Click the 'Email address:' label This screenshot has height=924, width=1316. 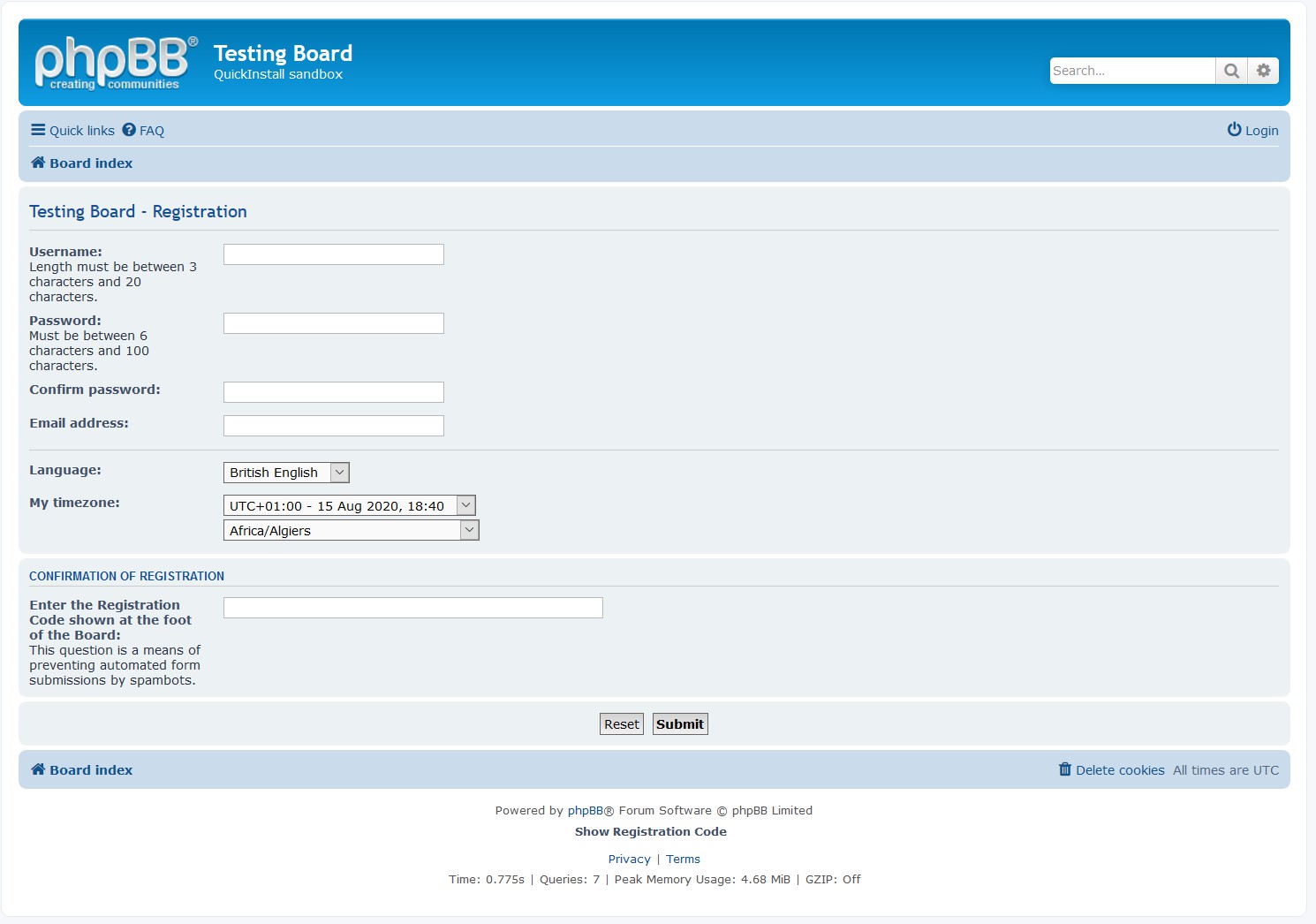79,423
